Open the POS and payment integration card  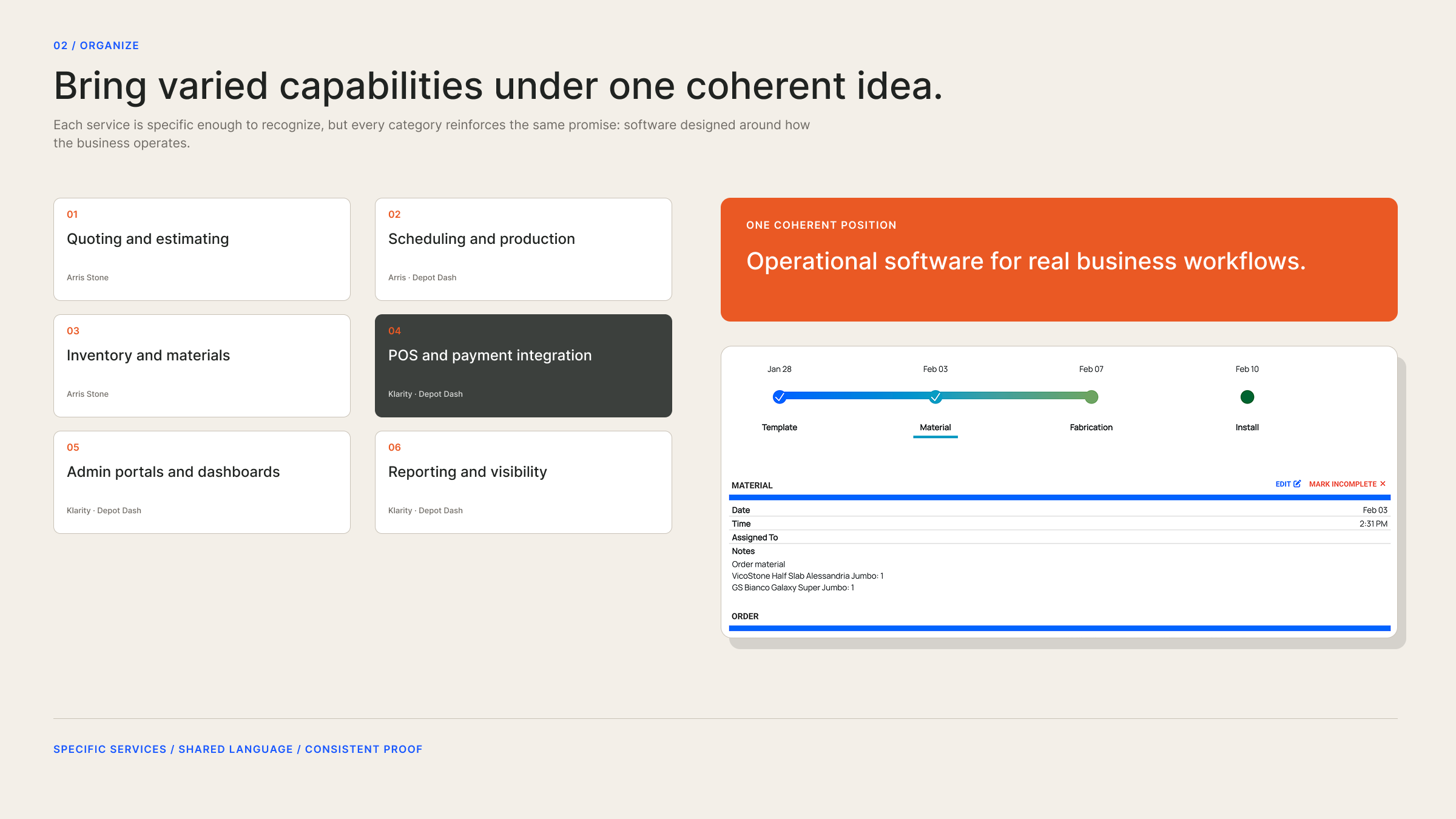click(524, 366)
